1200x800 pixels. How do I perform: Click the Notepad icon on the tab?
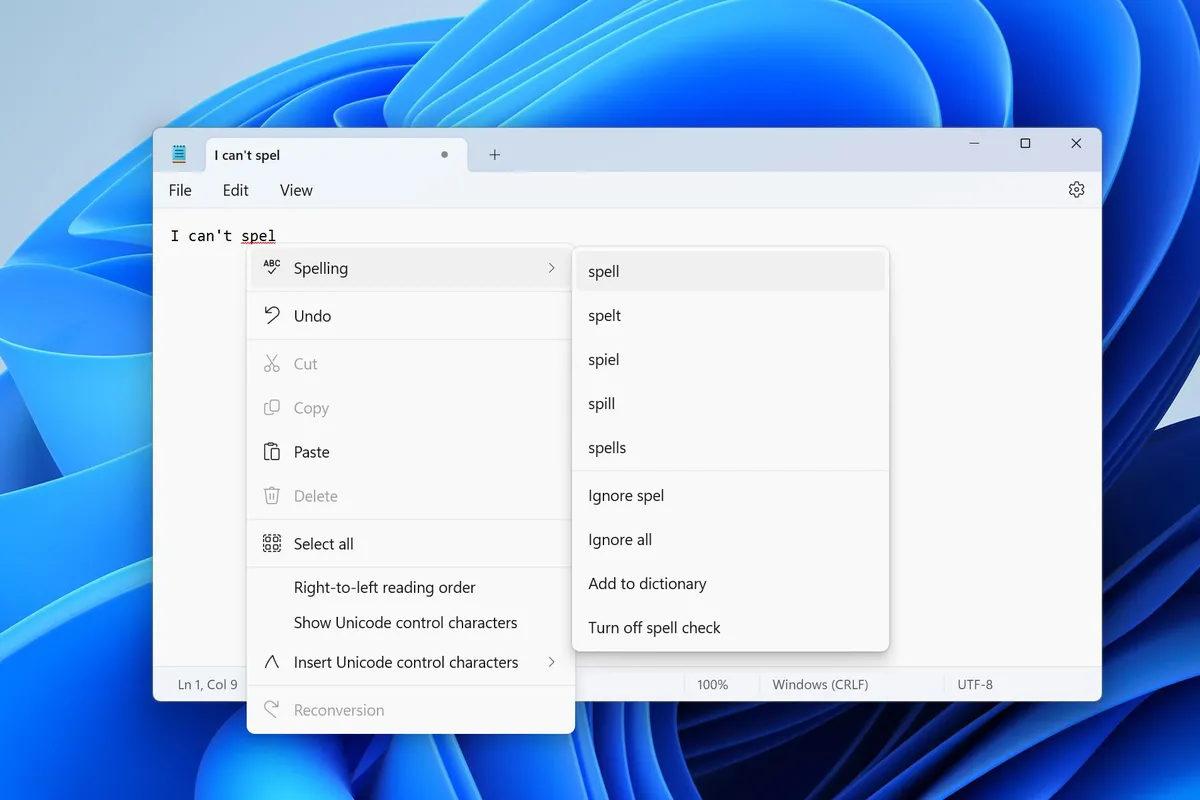click(179, 154)
